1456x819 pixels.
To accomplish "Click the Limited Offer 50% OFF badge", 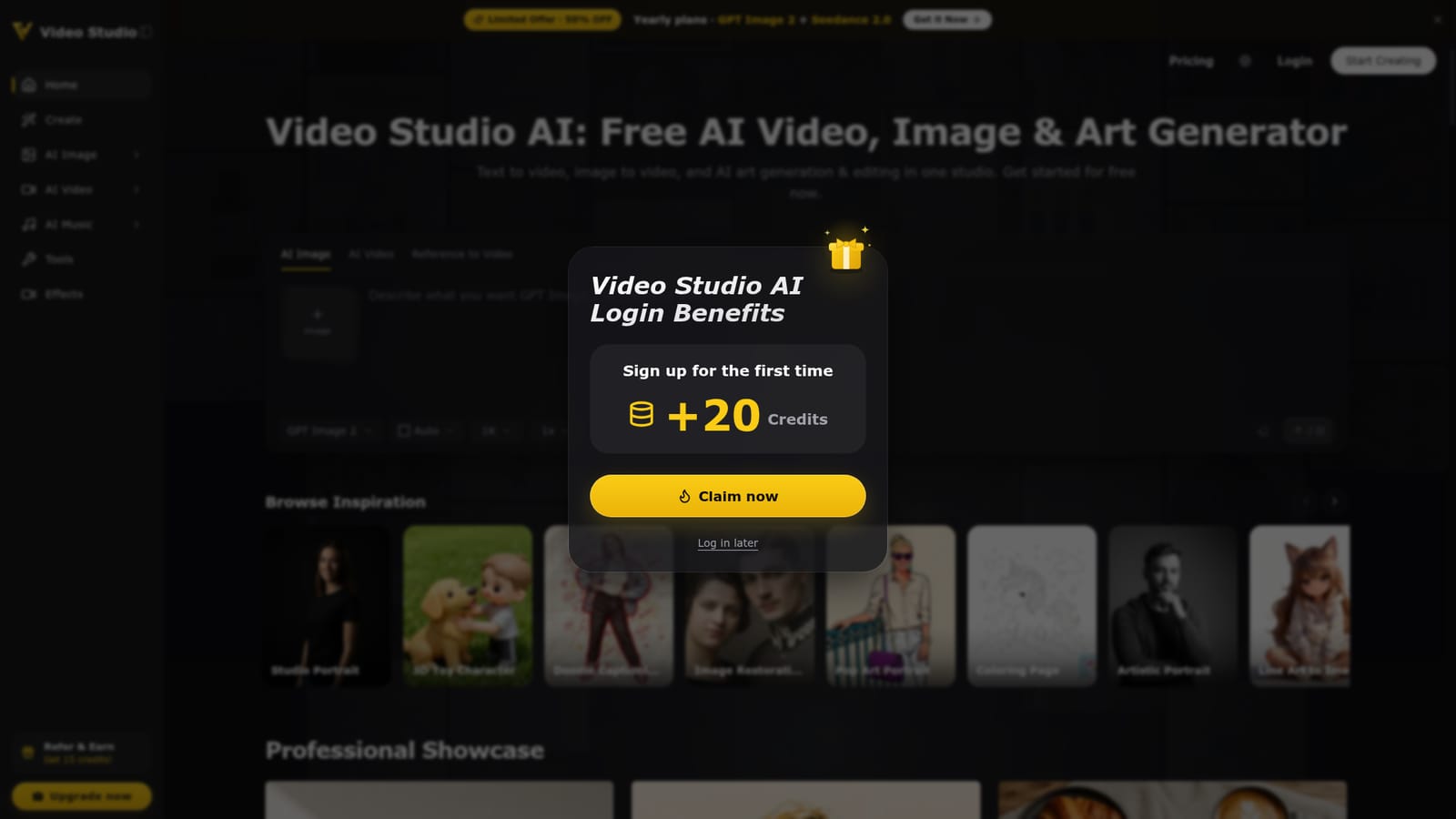I will click(x=542, y=19).
